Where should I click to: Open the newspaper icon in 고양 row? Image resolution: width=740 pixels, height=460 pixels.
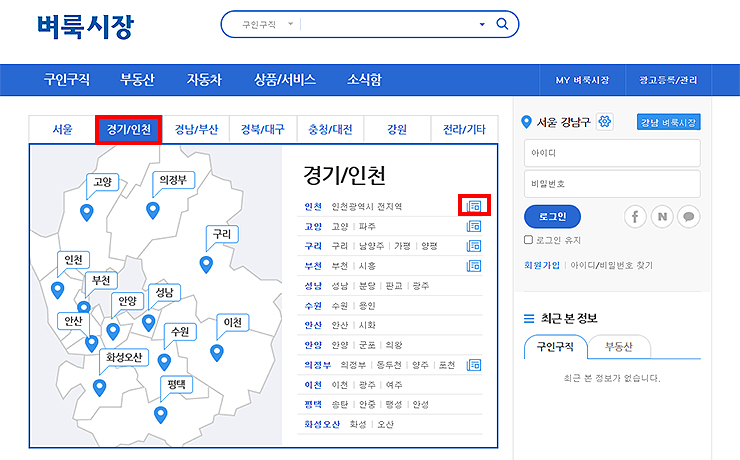pyautogui.click(x=474, y=226)
